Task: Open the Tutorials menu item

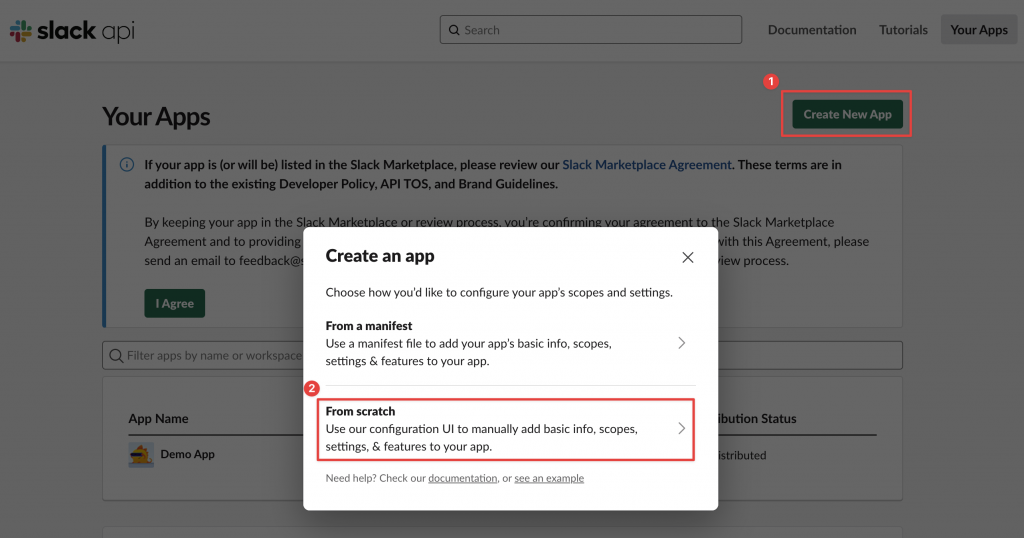Action: pyautogui.click(x=903, y=30)
